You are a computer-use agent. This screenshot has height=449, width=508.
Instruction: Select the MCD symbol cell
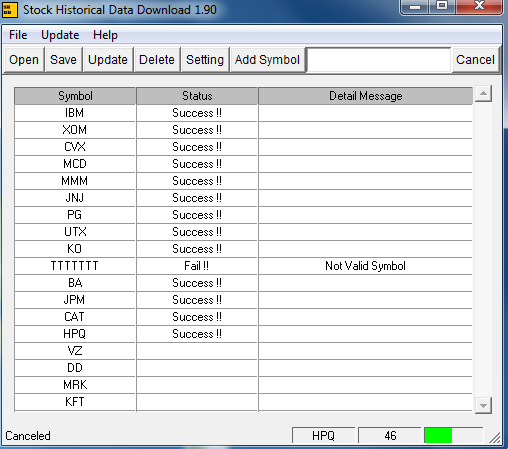[75, 164]
